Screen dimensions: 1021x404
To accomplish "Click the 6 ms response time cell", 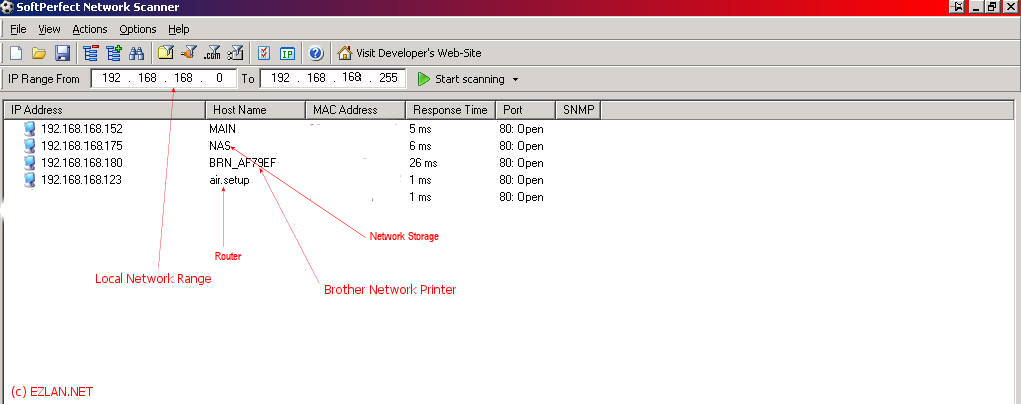I will [x=420, y=146].
